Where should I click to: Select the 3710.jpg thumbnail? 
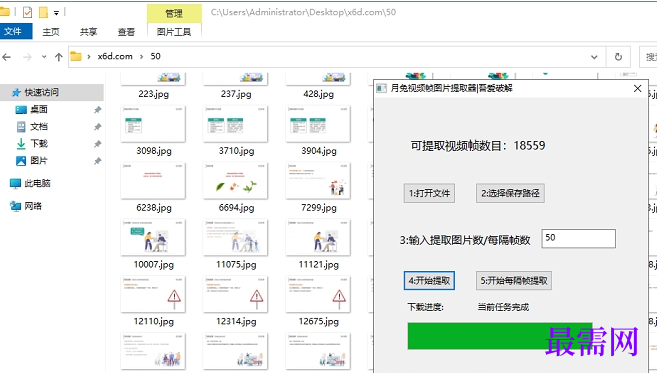coord(235,124)
